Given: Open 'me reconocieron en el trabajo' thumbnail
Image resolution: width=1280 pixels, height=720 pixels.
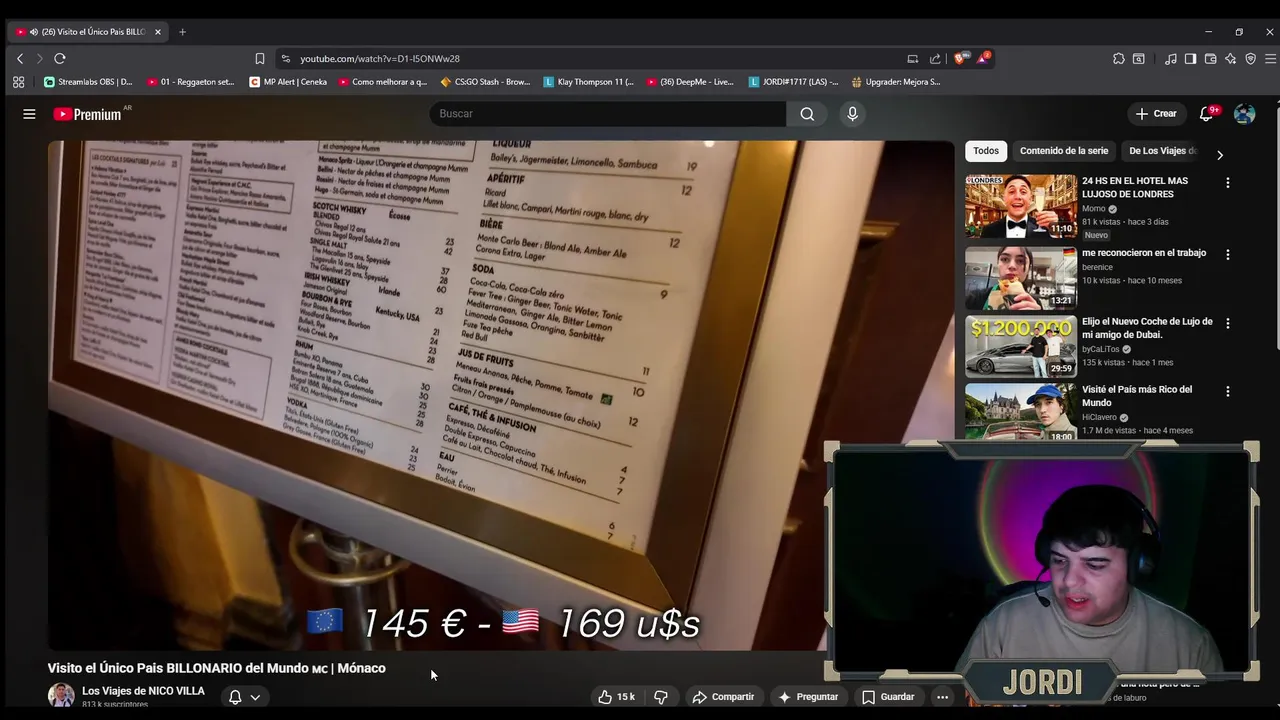Looking at the screenshot, I should click(1021, 278).
